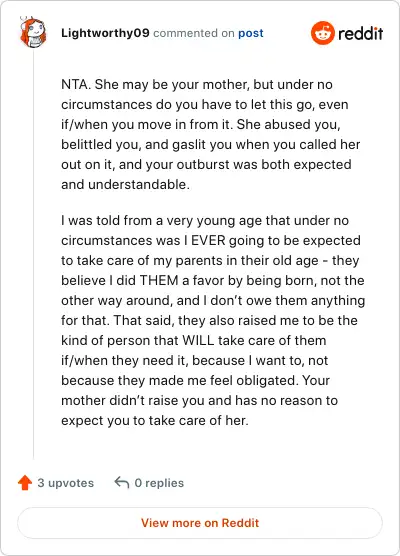Click the reply arrow icon

point(122,483)
